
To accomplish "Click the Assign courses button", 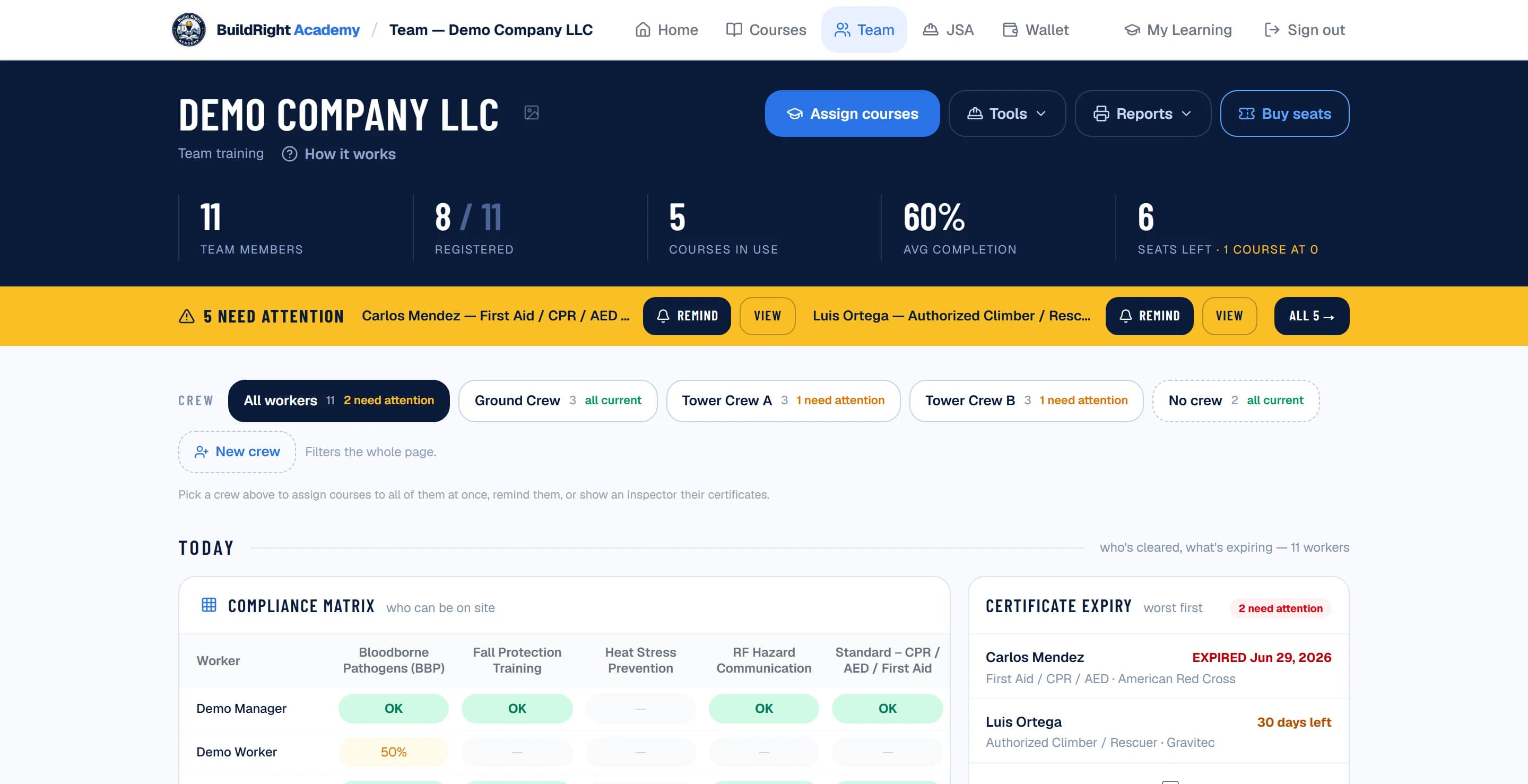I will (x=852, y=114).
